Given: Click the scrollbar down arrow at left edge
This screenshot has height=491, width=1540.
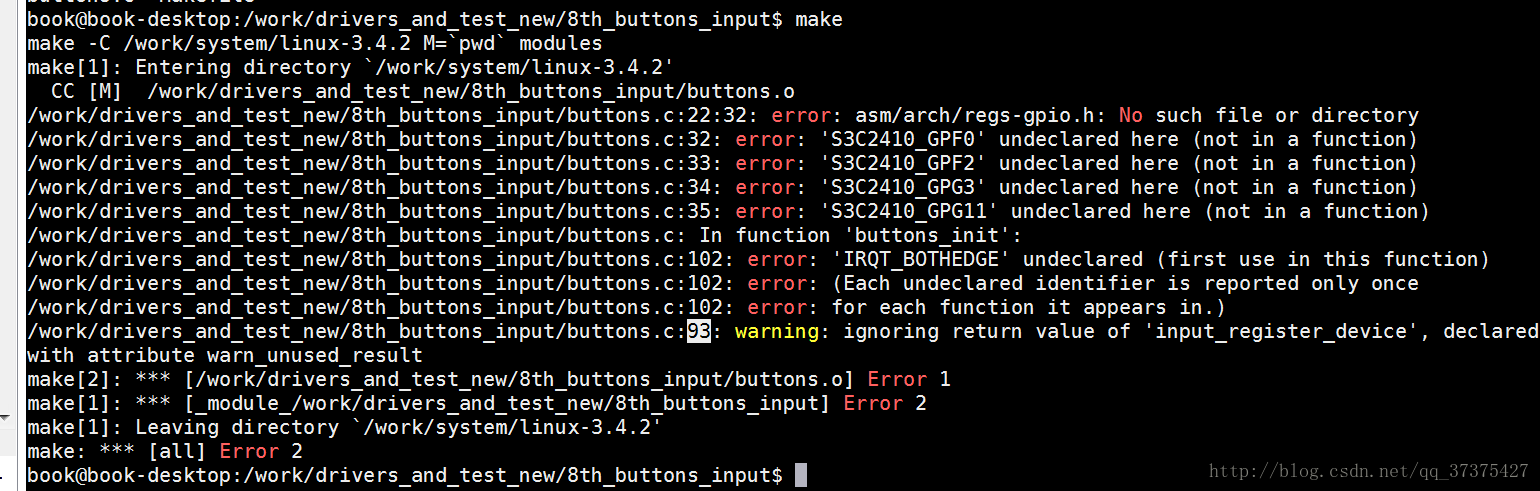Looking at the screenshot, I should pos(7,418).
